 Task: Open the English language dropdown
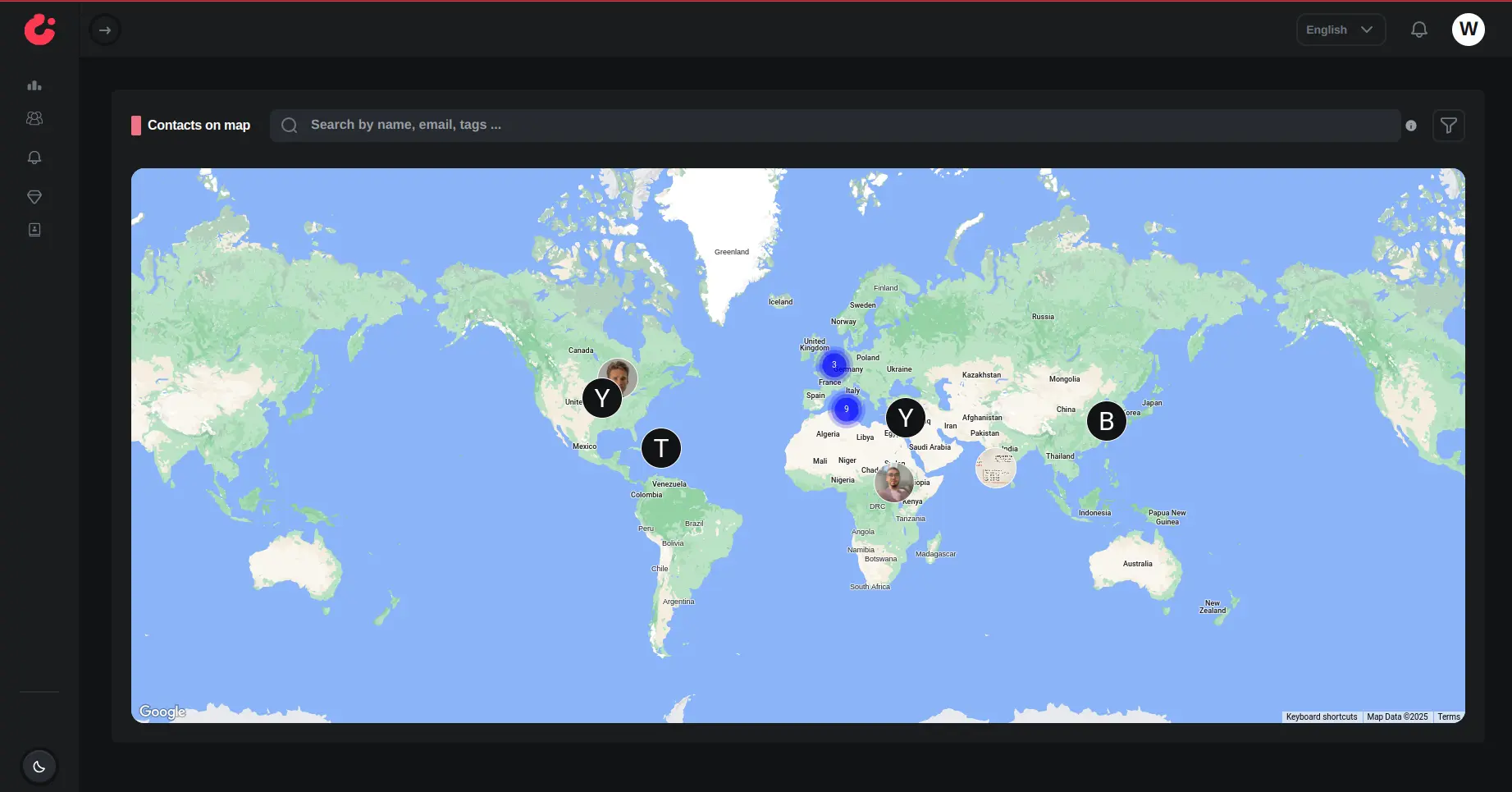tap(1341, 30)
